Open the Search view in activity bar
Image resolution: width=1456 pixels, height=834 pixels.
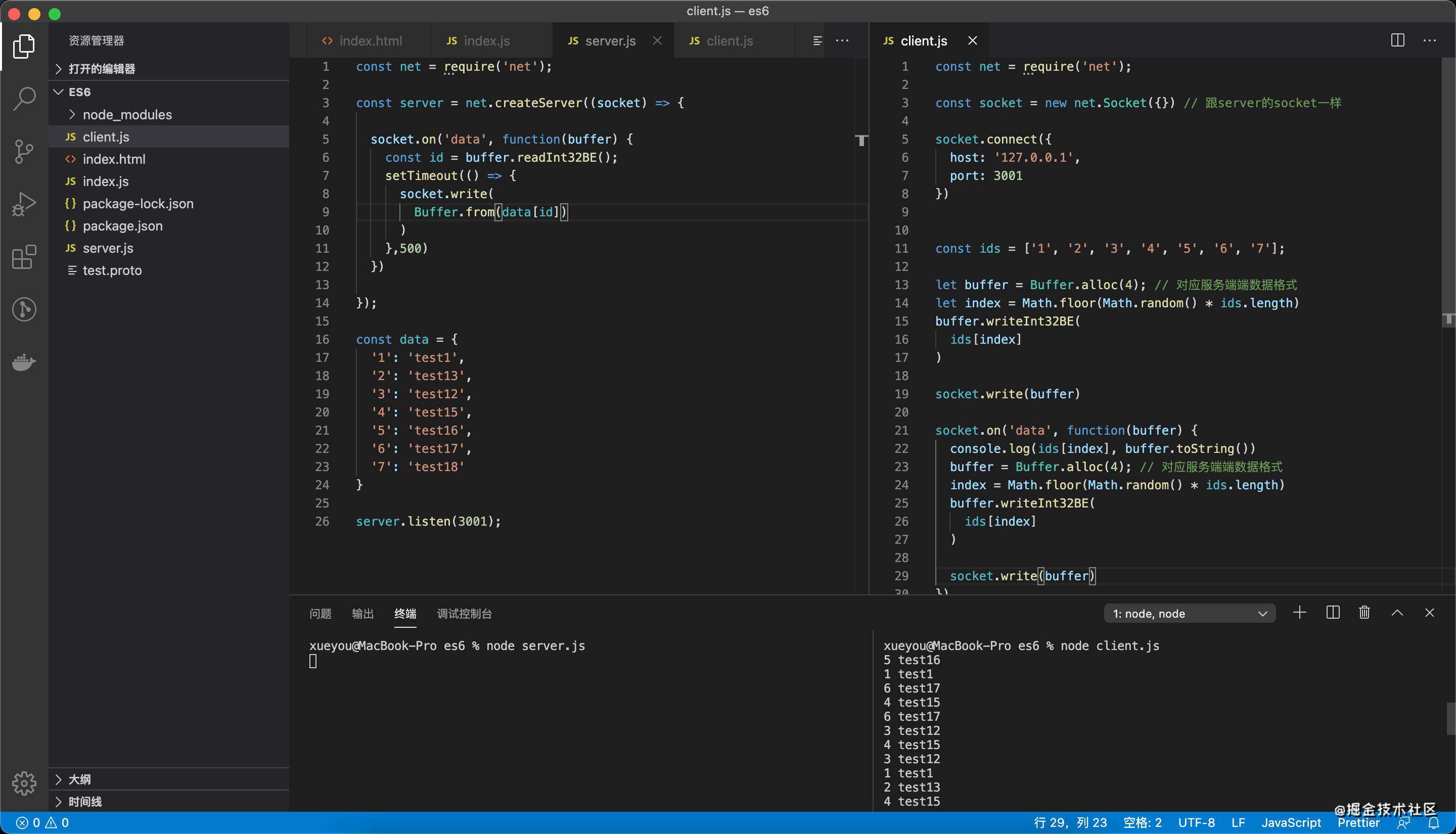(x=23, y=98)
